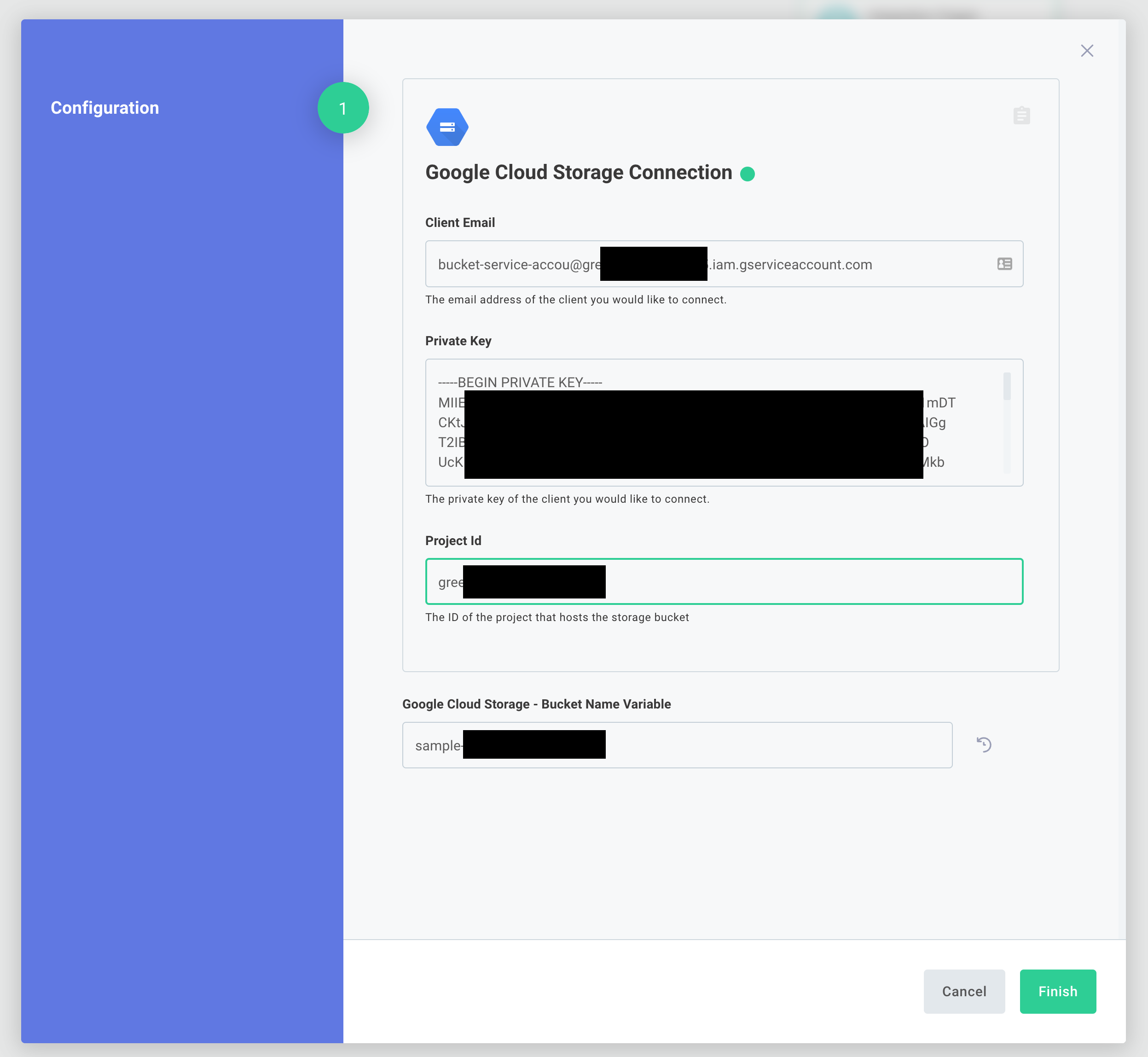
Task: Click the 'Google Cloud Storage Connection' heading
Action: coord(578,172)
